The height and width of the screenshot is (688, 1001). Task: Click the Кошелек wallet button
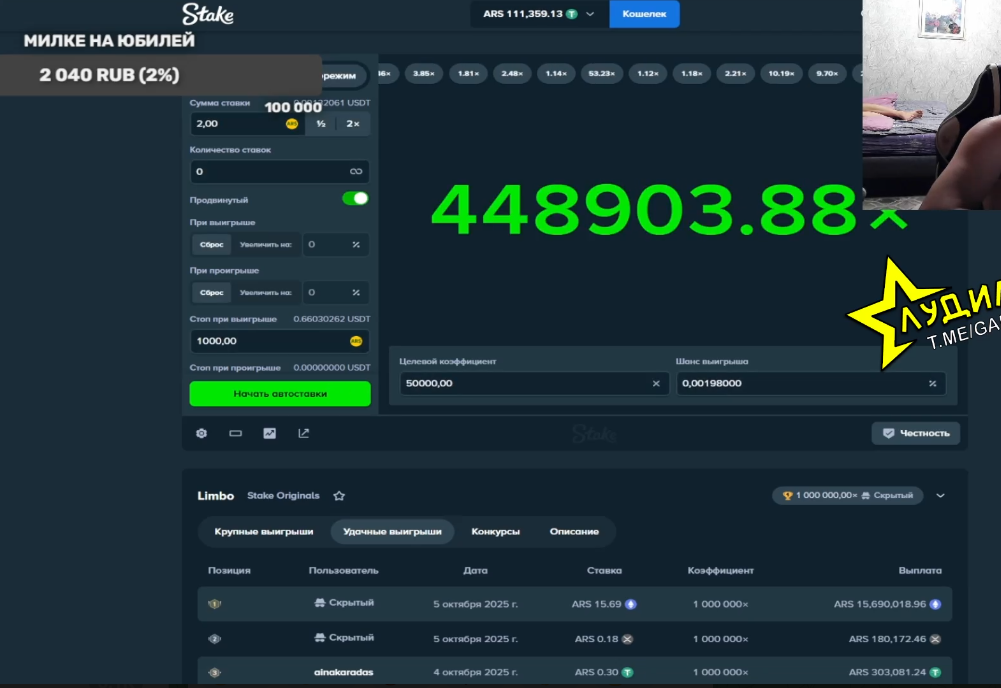point(644,14)
